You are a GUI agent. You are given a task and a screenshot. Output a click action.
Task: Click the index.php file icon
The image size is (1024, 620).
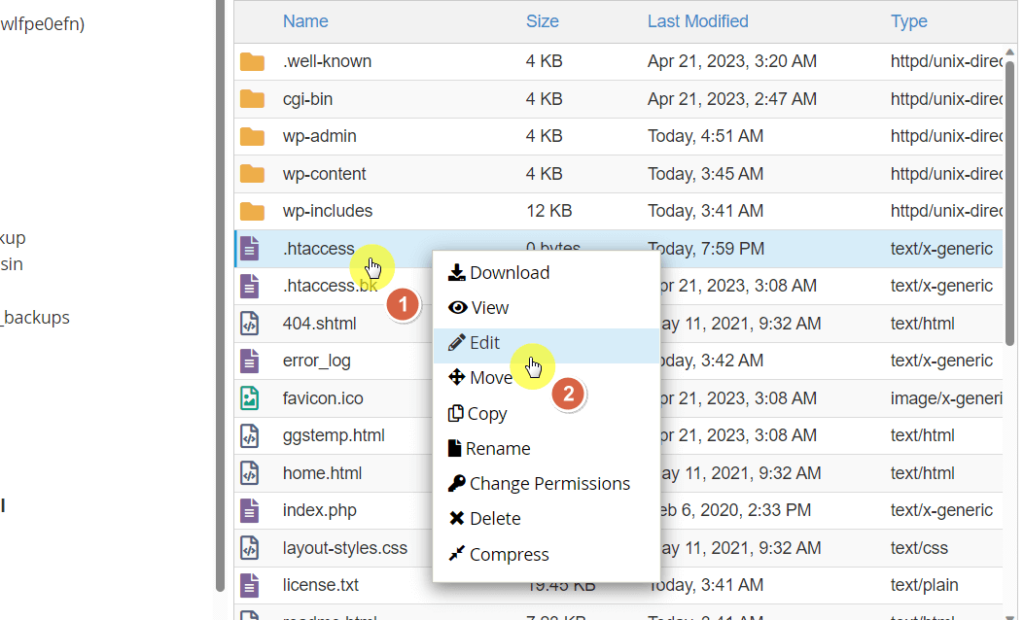click(249, 510)
